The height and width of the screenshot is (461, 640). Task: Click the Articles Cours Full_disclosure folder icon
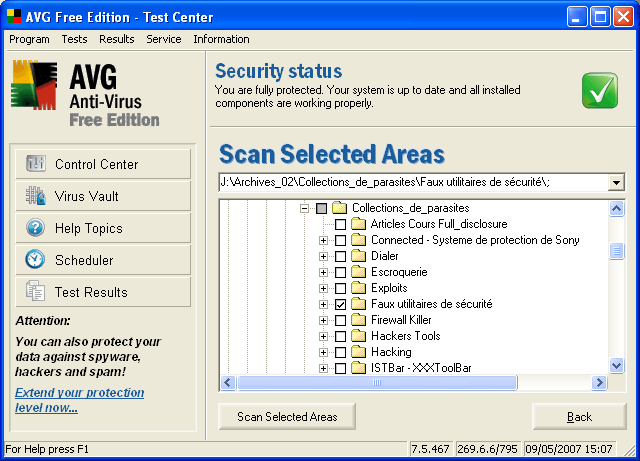tap(358, 224)
